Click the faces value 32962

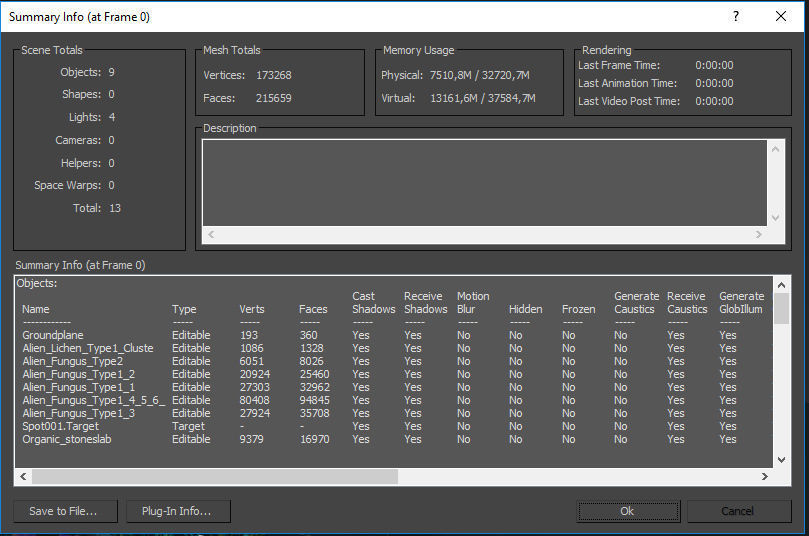coord(314,387)
